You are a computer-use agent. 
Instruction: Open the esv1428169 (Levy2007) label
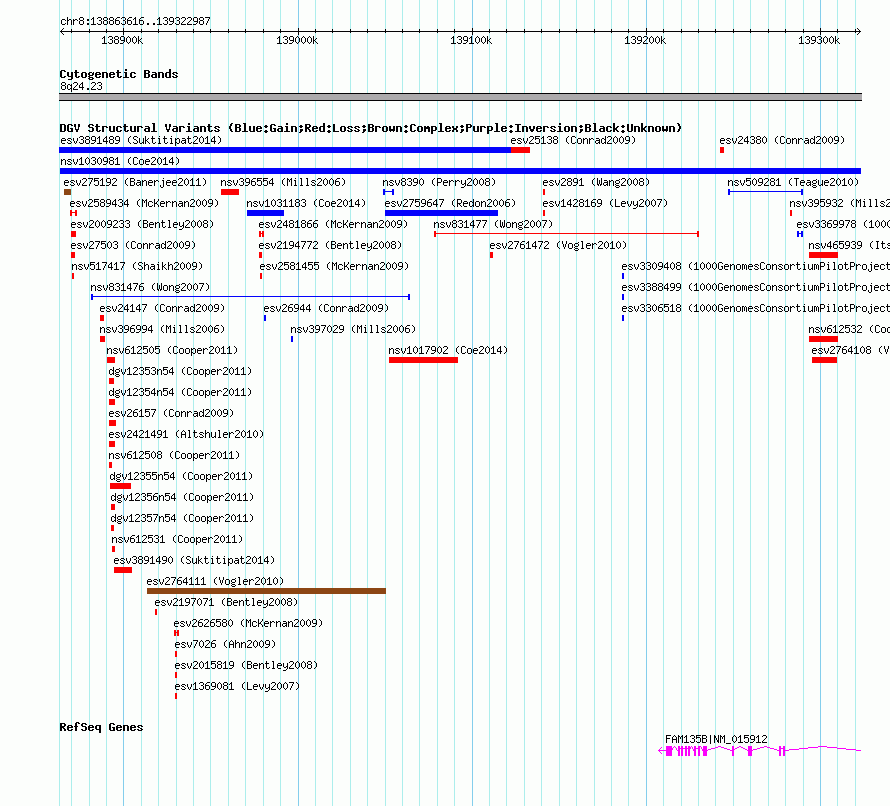coord(605,203)
